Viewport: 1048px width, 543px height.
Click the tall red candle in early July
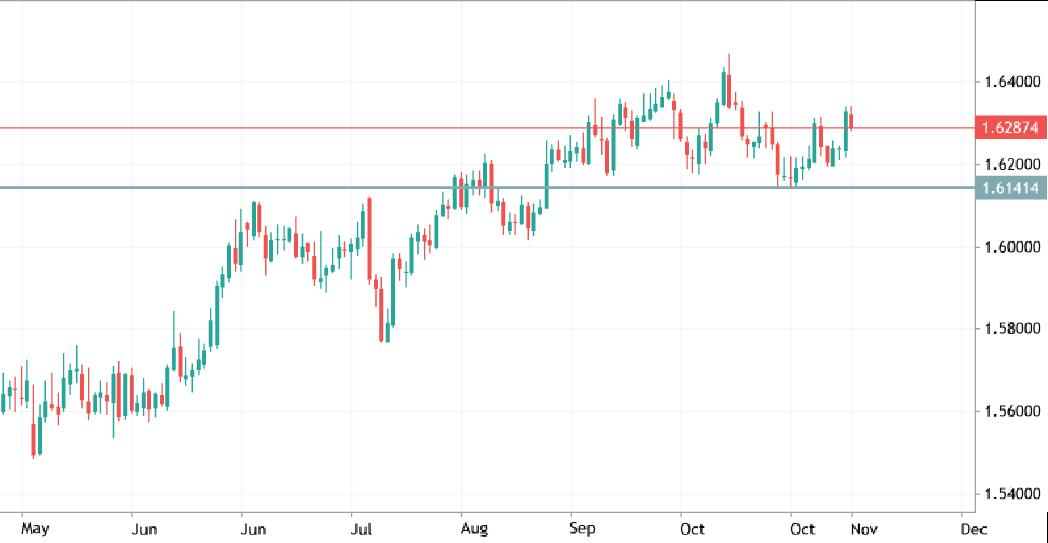click(370, 238)
